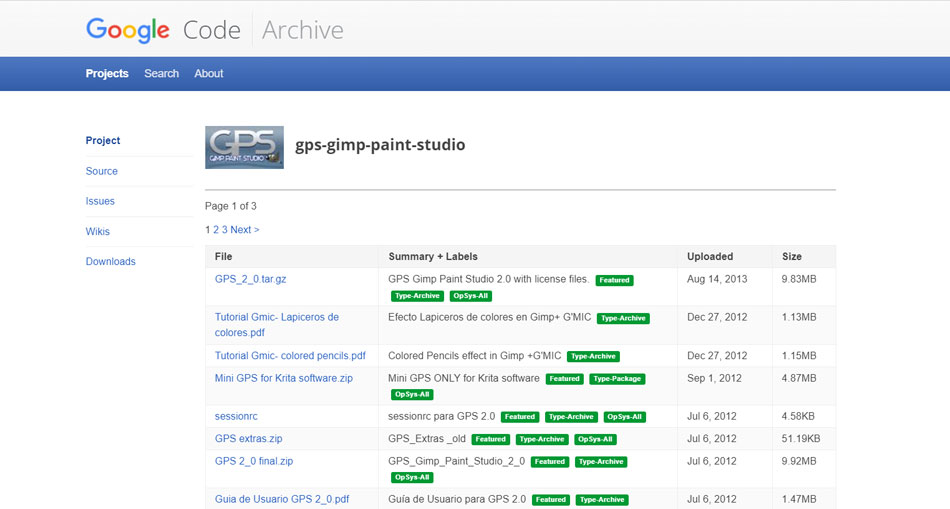
Task: Click OpSys-All label on GPS_2_0.tar.gz row
Action: (x=471, y=296)
